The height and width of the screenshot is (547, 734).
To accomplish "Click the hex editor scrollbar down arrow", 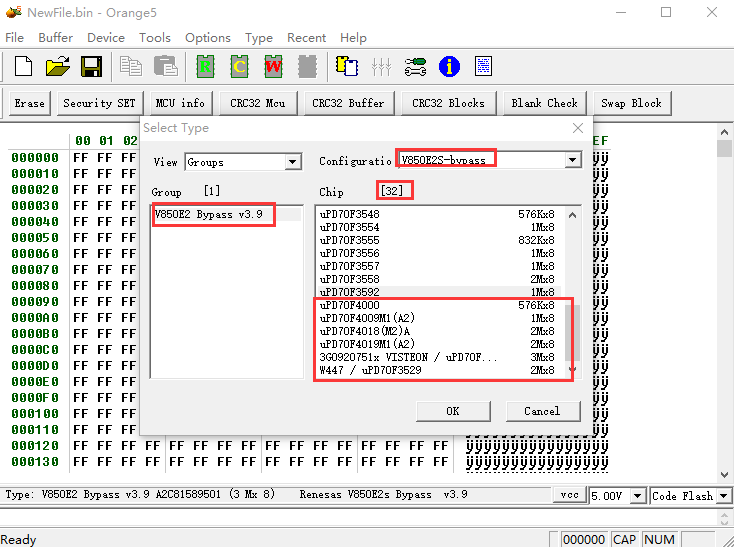I will point(725,475).
